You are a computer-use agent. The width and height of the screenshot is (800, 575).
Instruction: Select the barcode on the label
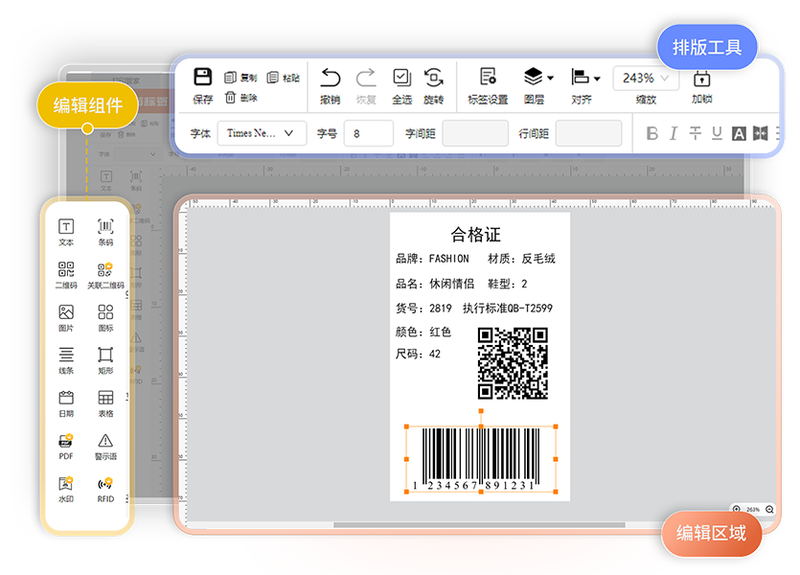(481, 459)
